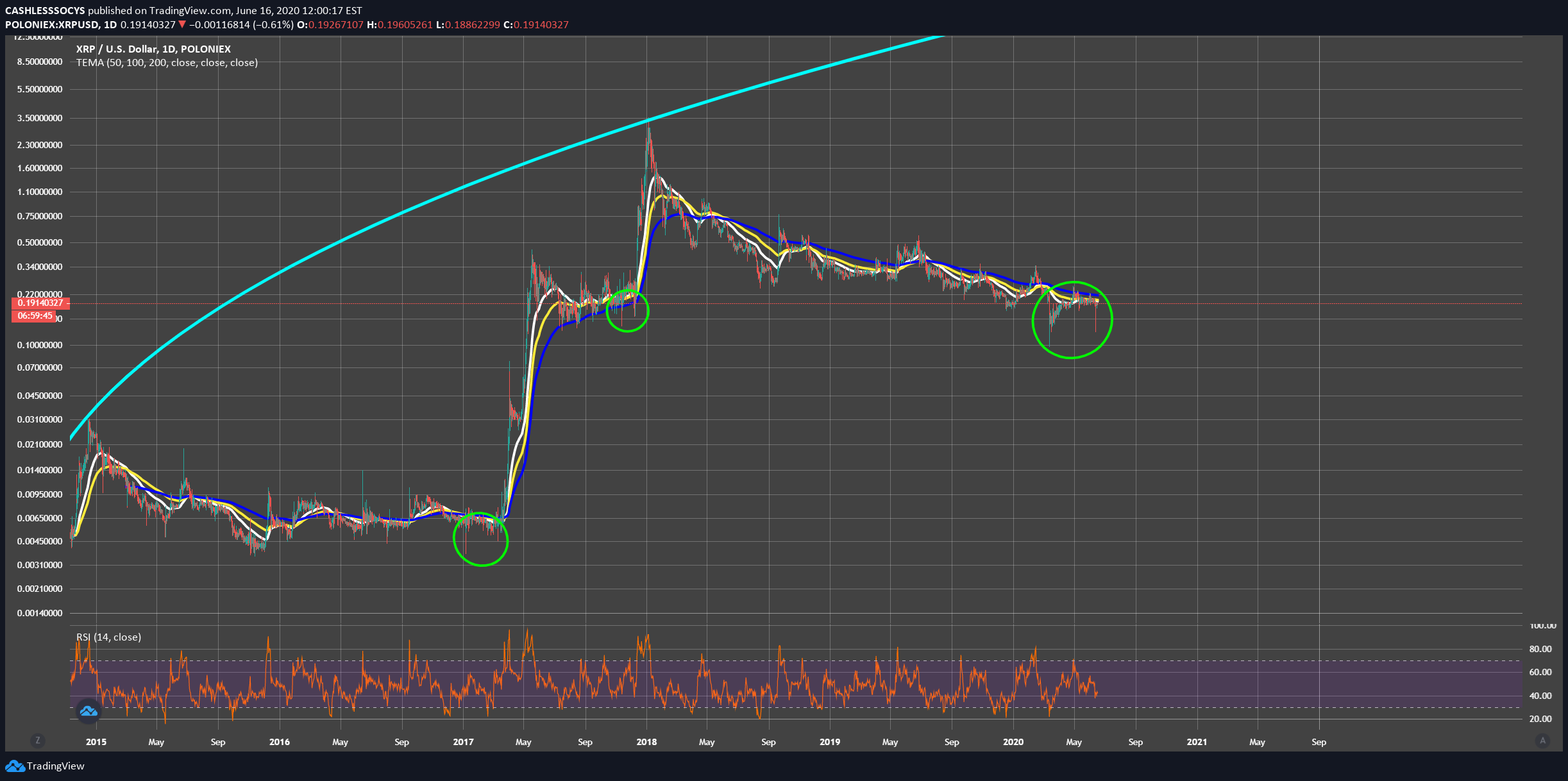Click the 80.00 level on the RSI scale
This screenshot has width=1568, height=781.
pos(1540,649)
